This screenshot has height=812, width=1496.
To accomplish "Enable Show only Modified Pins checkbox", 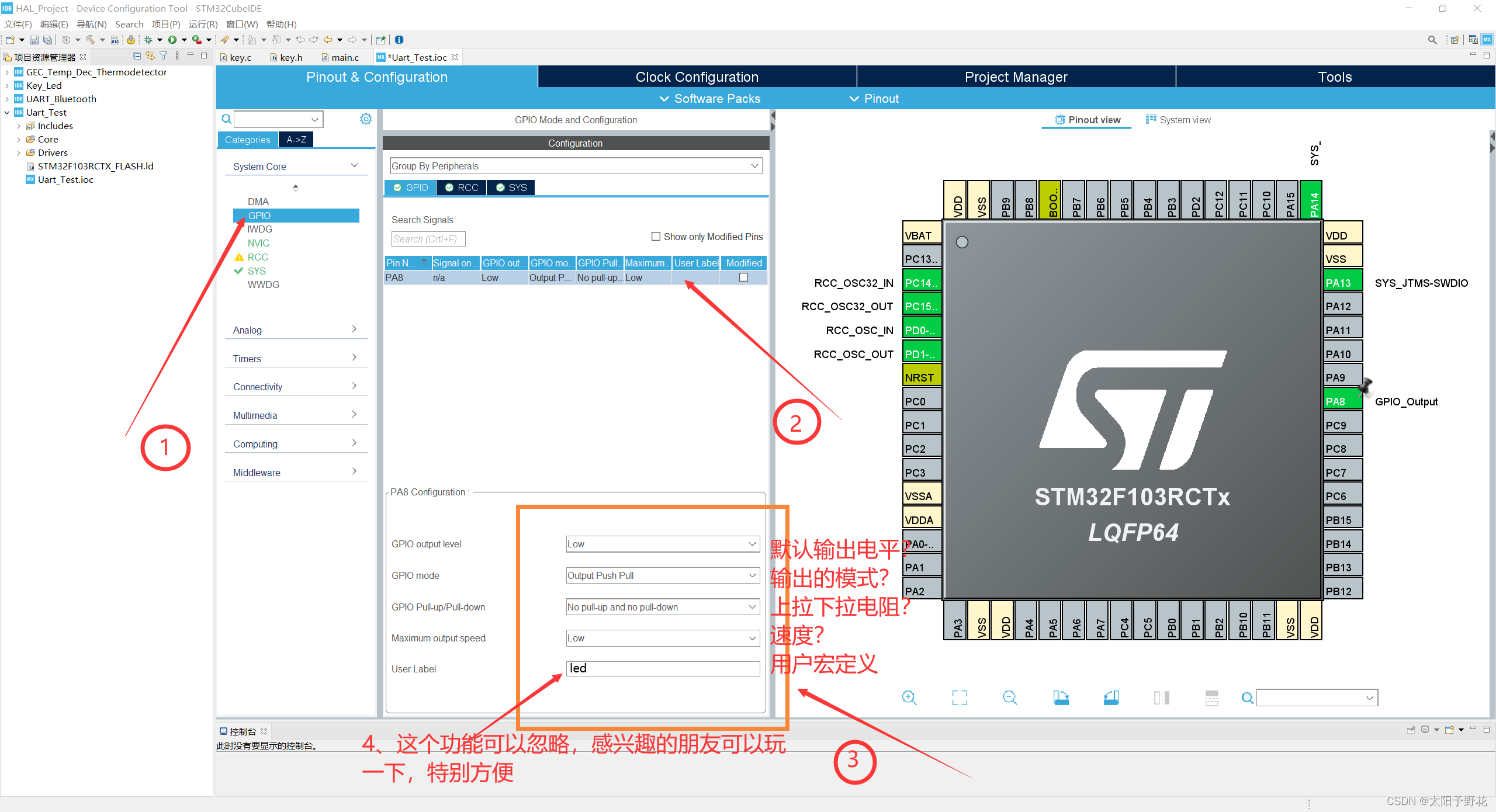I will [x=656, y=237].
